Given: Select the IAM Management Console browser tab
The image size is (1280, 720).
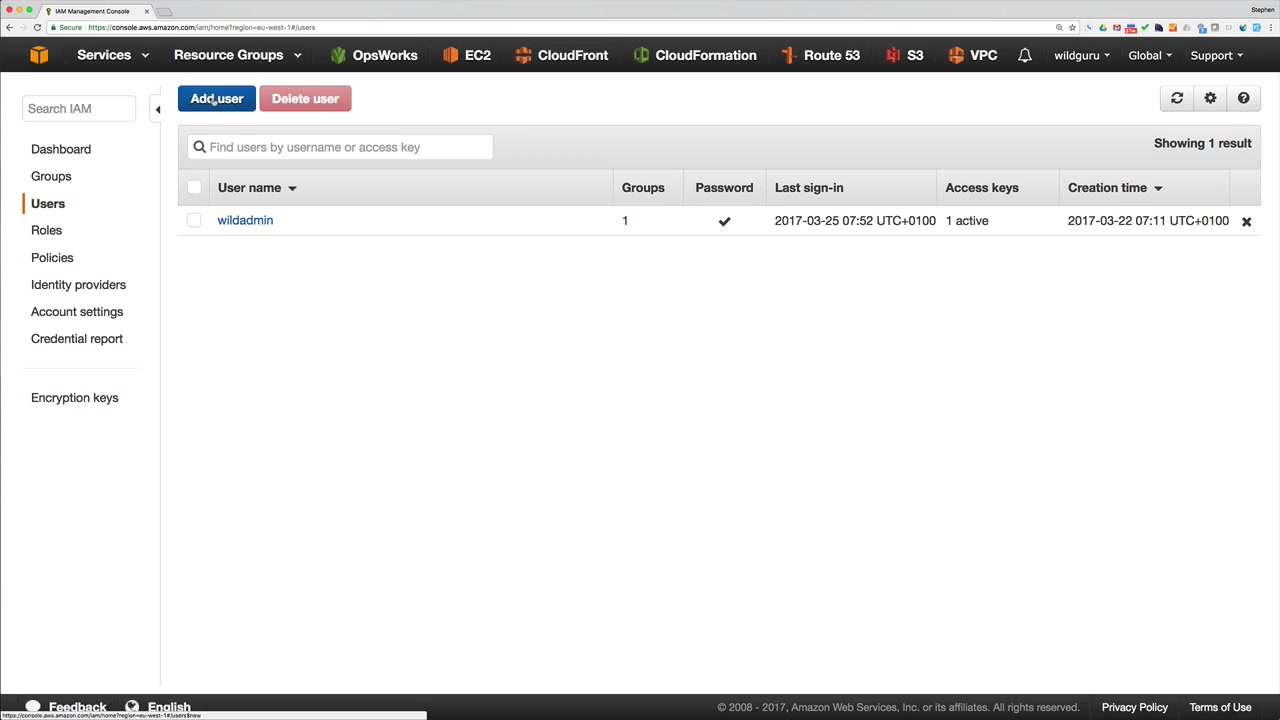Looking at the screenshot, I should tap(97, 11).
